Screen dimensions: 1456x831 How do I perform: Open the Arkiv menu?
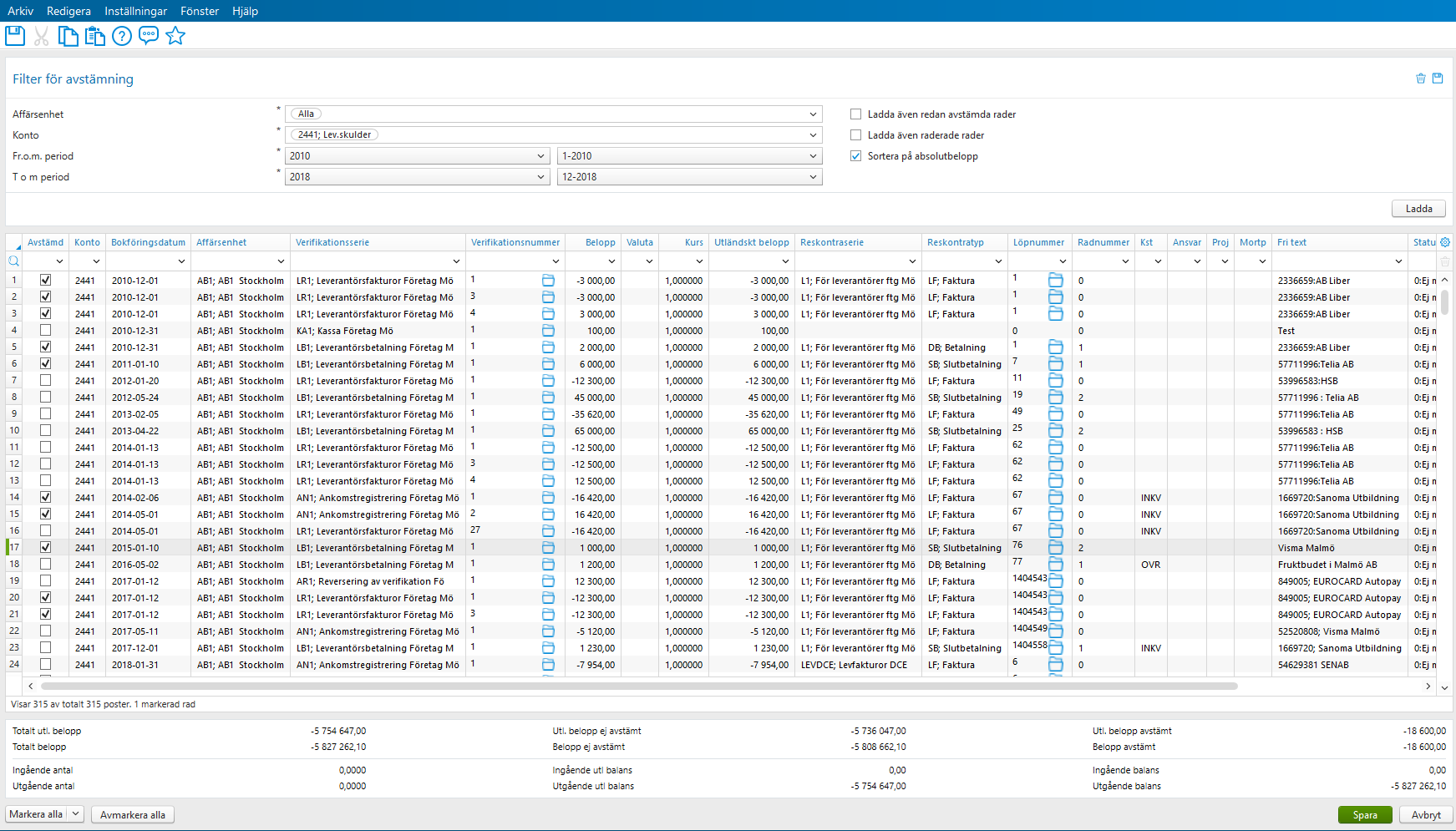pos(20,11)
